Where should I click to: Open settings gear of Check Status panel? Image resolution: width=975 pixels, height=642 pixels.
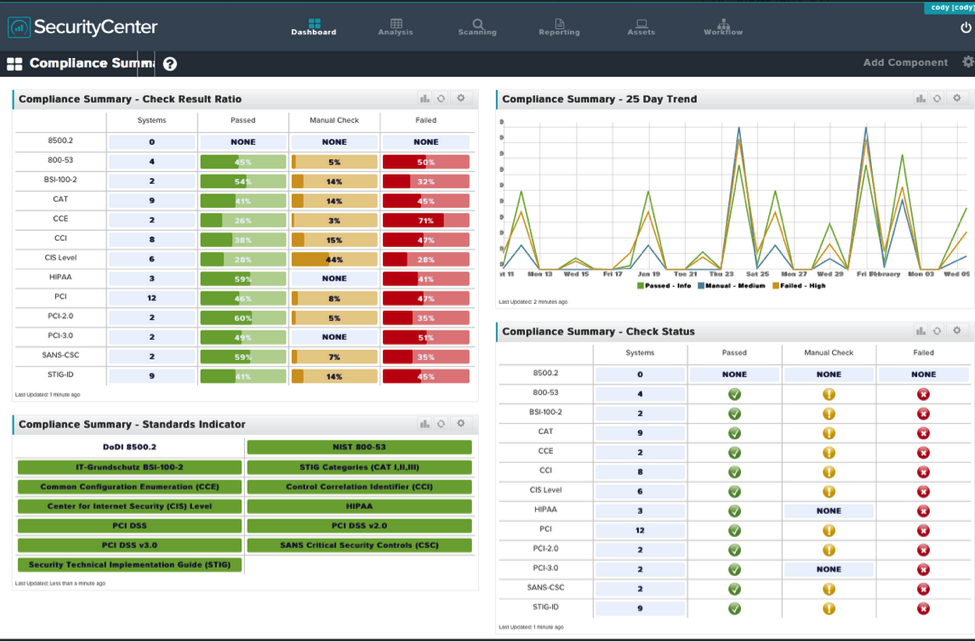click(x=957, y=330)
